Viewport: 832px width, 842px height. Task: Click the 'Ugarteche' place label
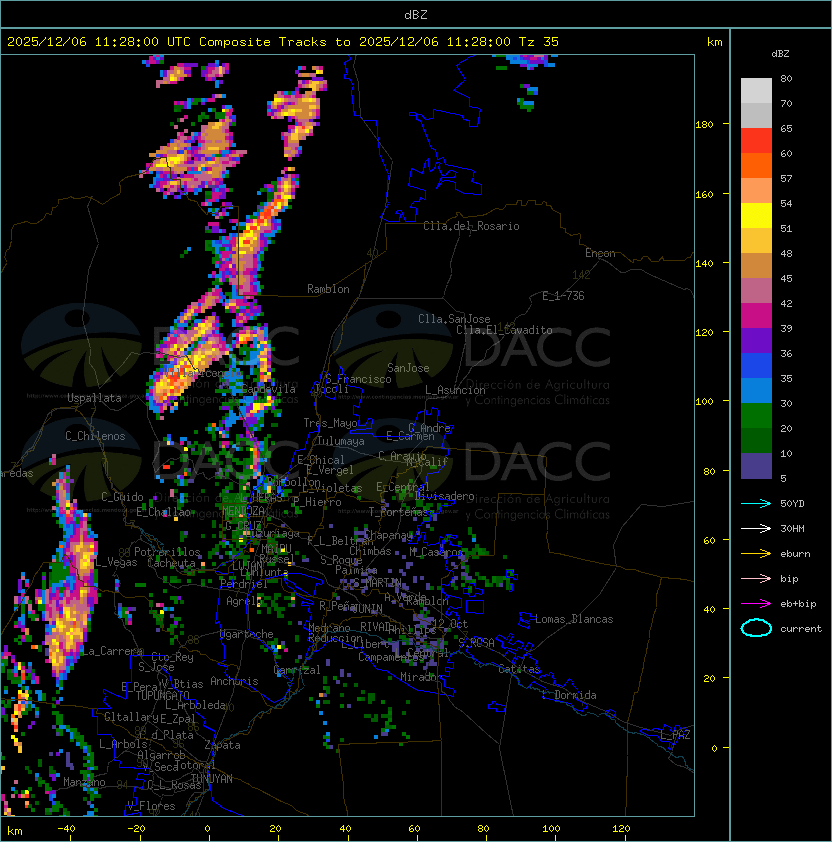coord(247,634)
